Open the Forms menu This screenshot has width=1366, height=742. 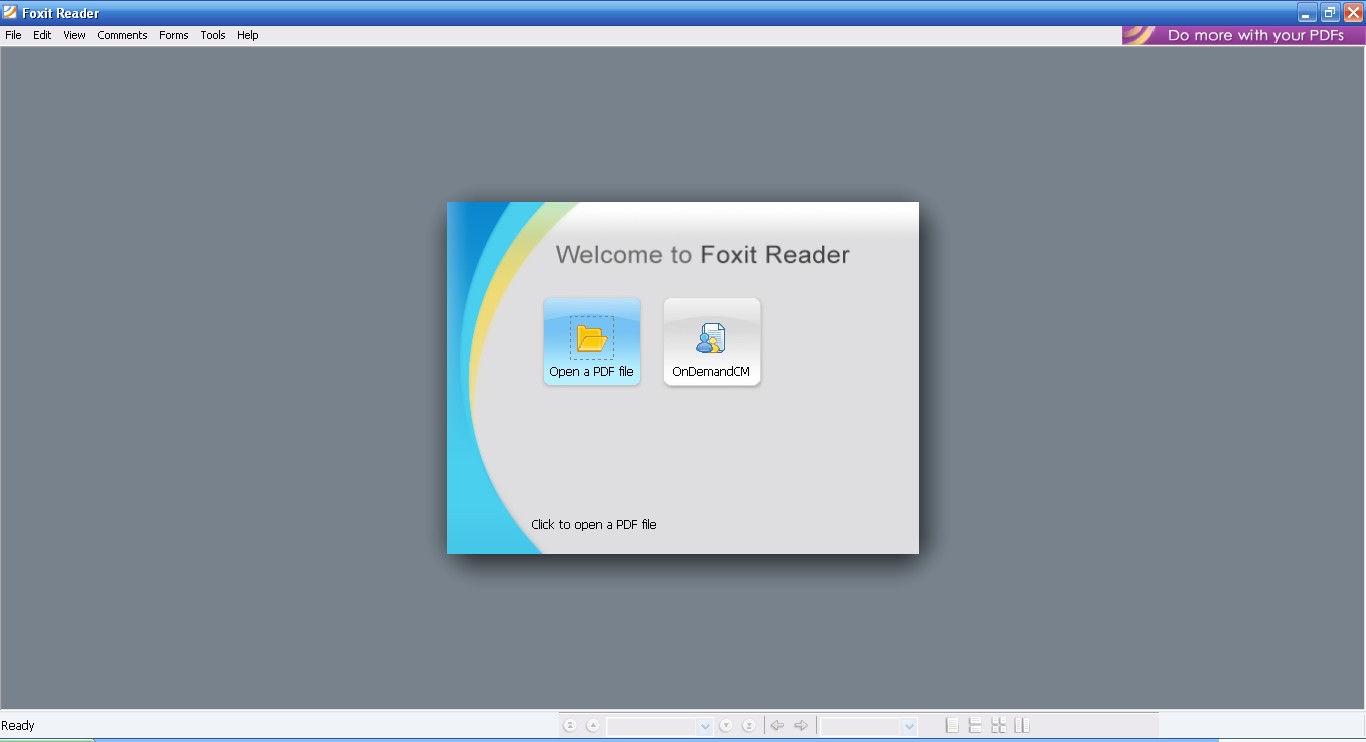pyautogui.click(x=174, y=35)
